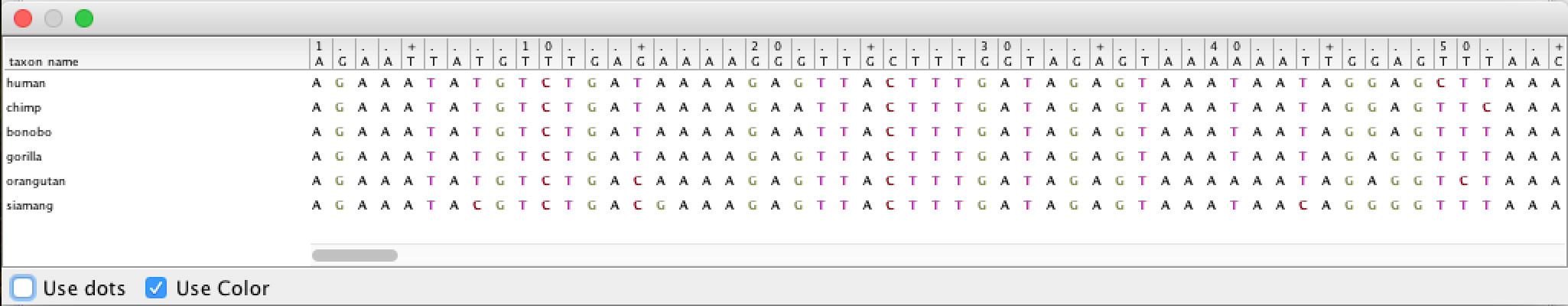Click the horizontal scrollbar thumb
The width and height of the screenshot is (1568, 306).
tap(354, 256)
